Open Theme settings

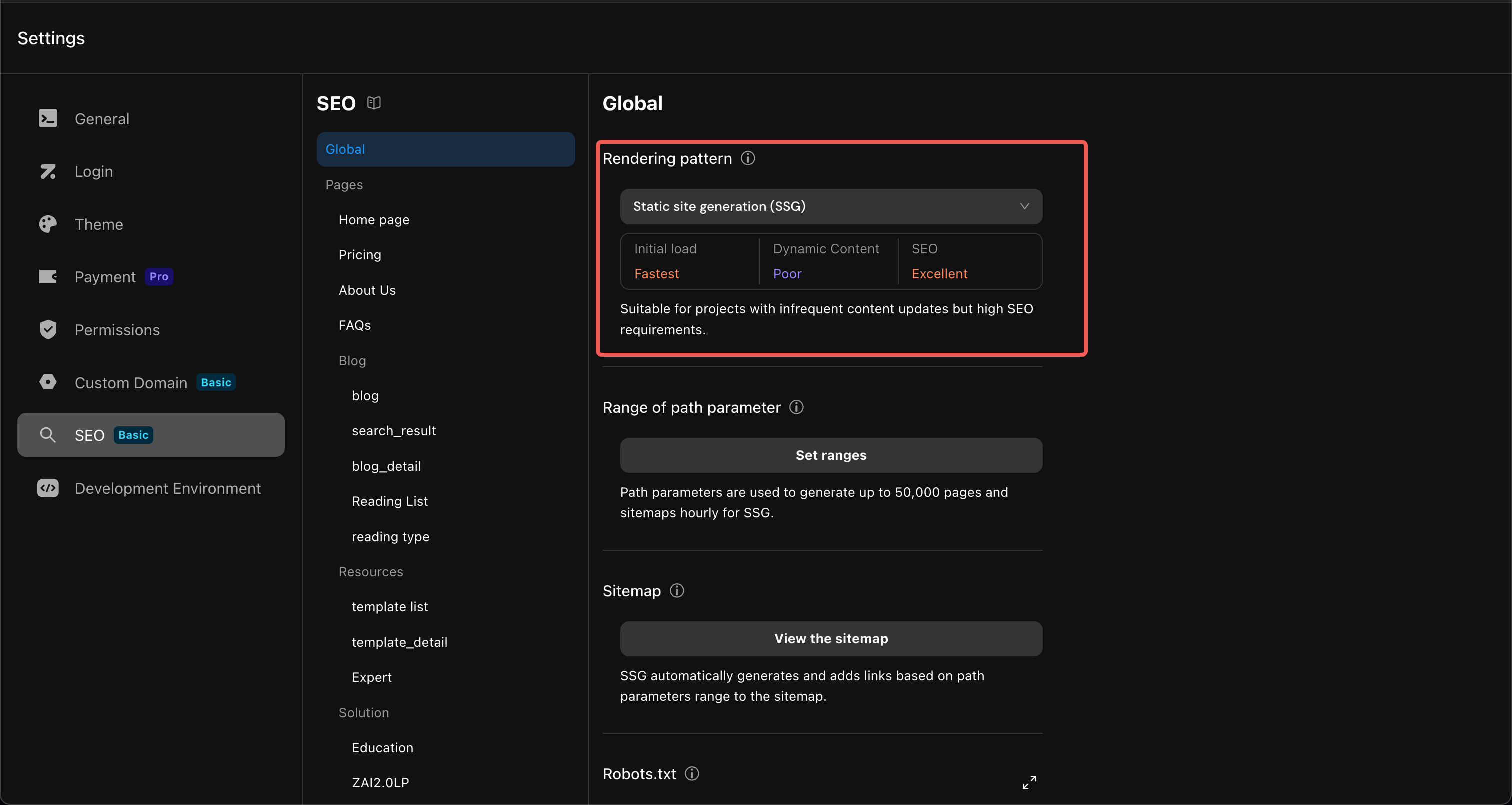click(x=151, y=224)
